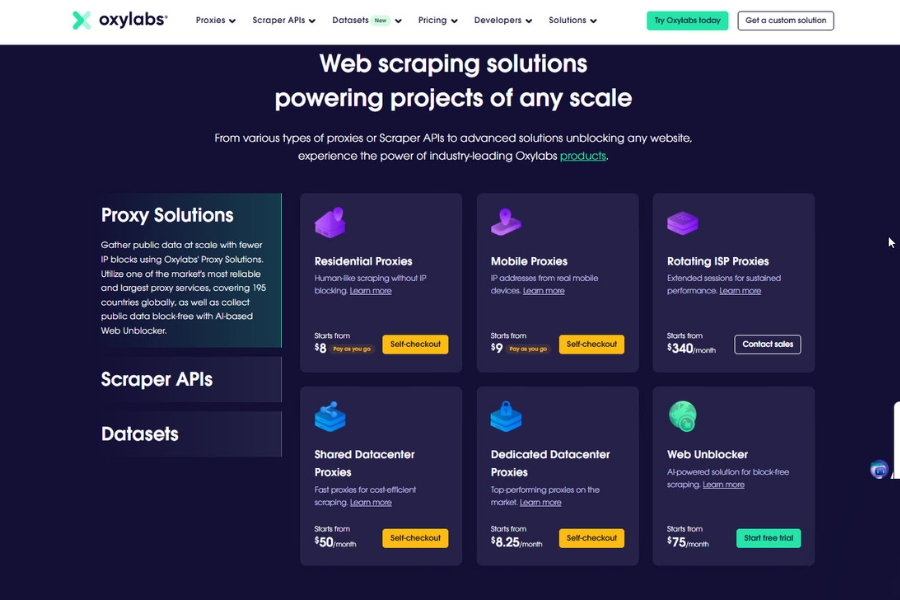
Task: Click the Residential Proxies card icon
Action: point(330,222)
